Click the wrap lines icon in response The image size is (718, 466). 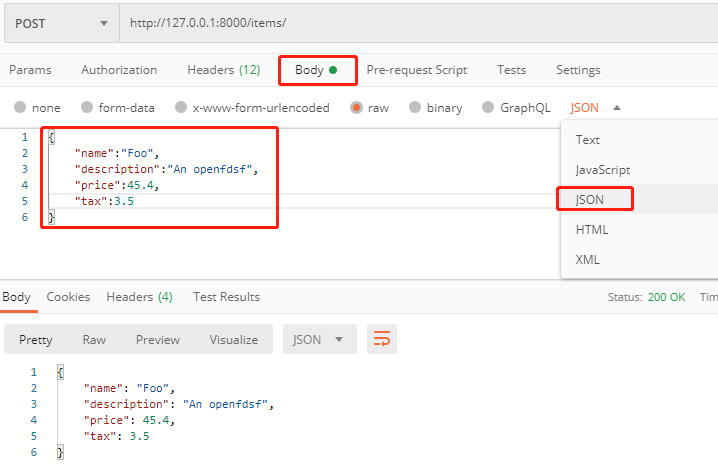tap(382, 340)
